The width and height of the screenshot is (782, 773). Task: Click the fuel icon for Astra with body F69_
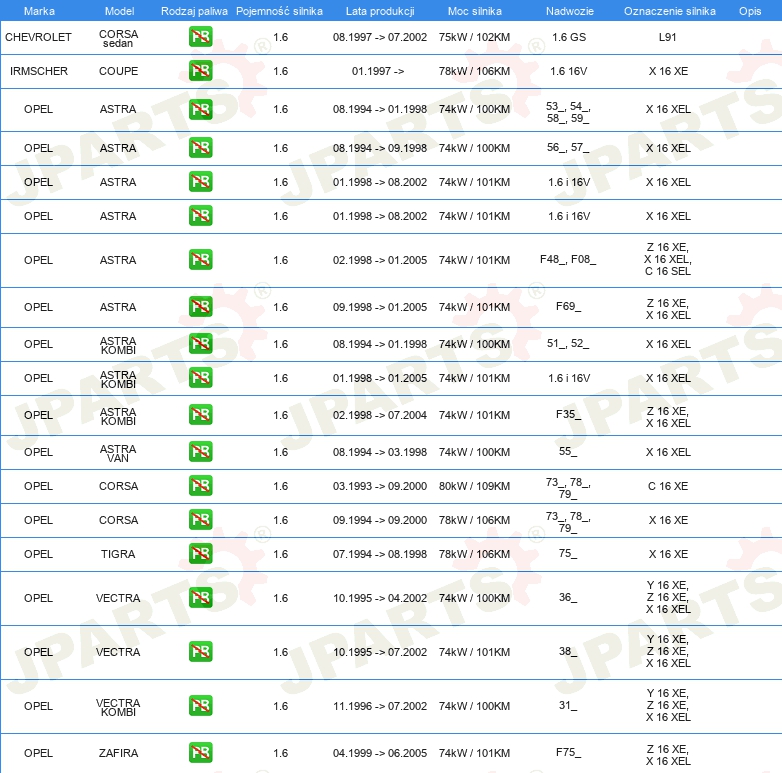[200, 308]
